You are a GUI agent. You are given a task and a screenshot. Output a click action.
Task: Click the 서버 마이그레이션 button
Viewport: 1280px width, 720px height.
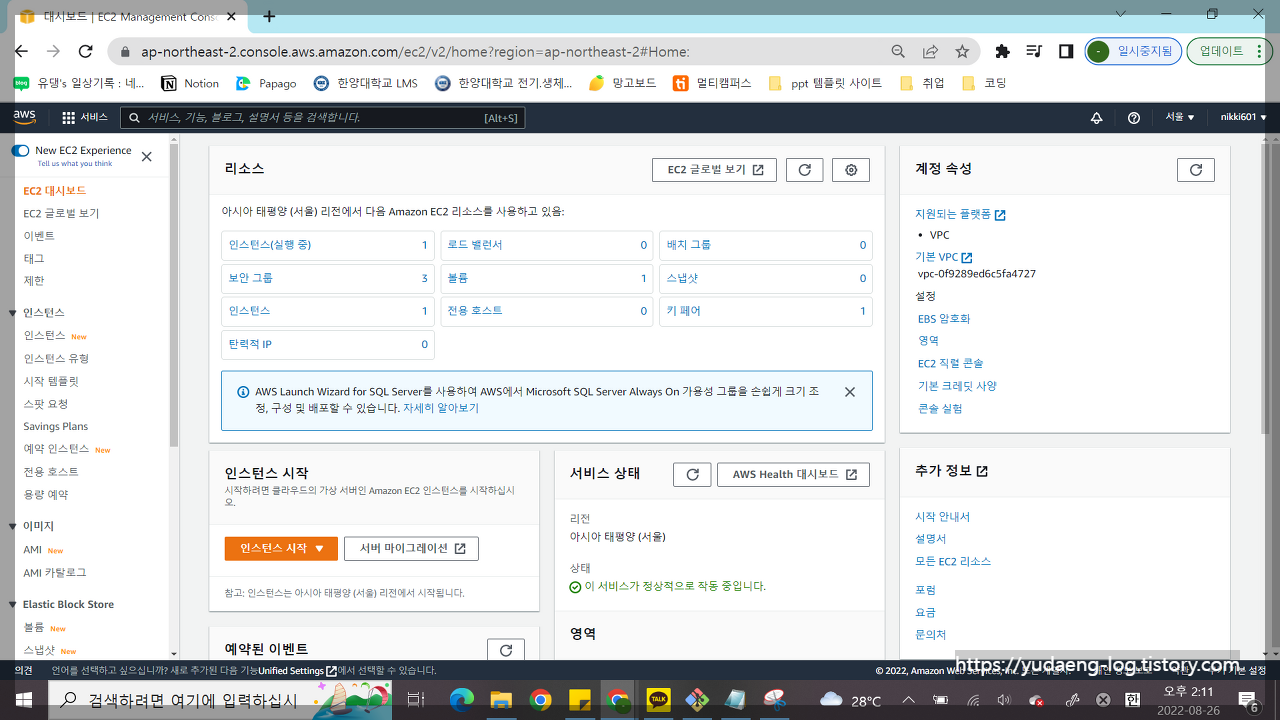click(411, 548)
